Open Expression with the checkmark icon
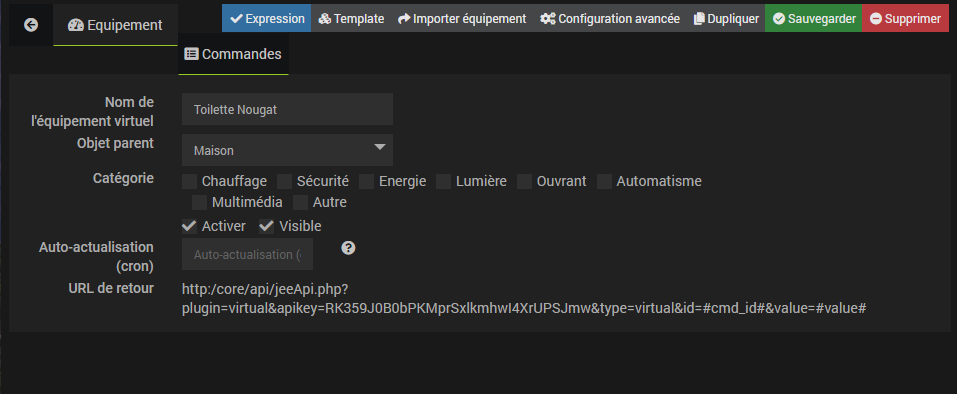This screenshot has height=394, width=957. 267,18
